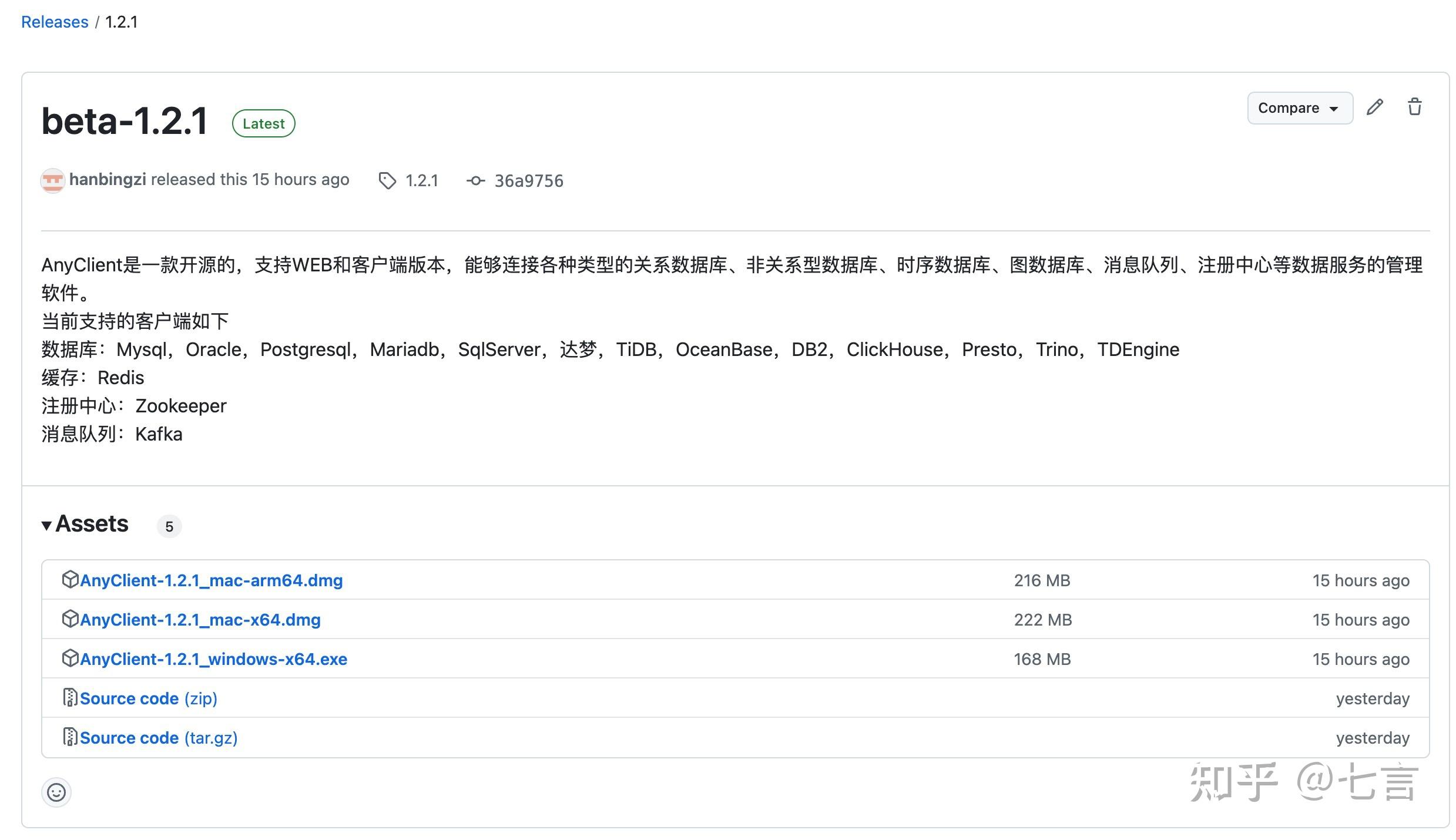Image resolution: width=1456 pixels, height=840 pixels.
Task: Click the assets count badge 5
Action: click(169, 526)
